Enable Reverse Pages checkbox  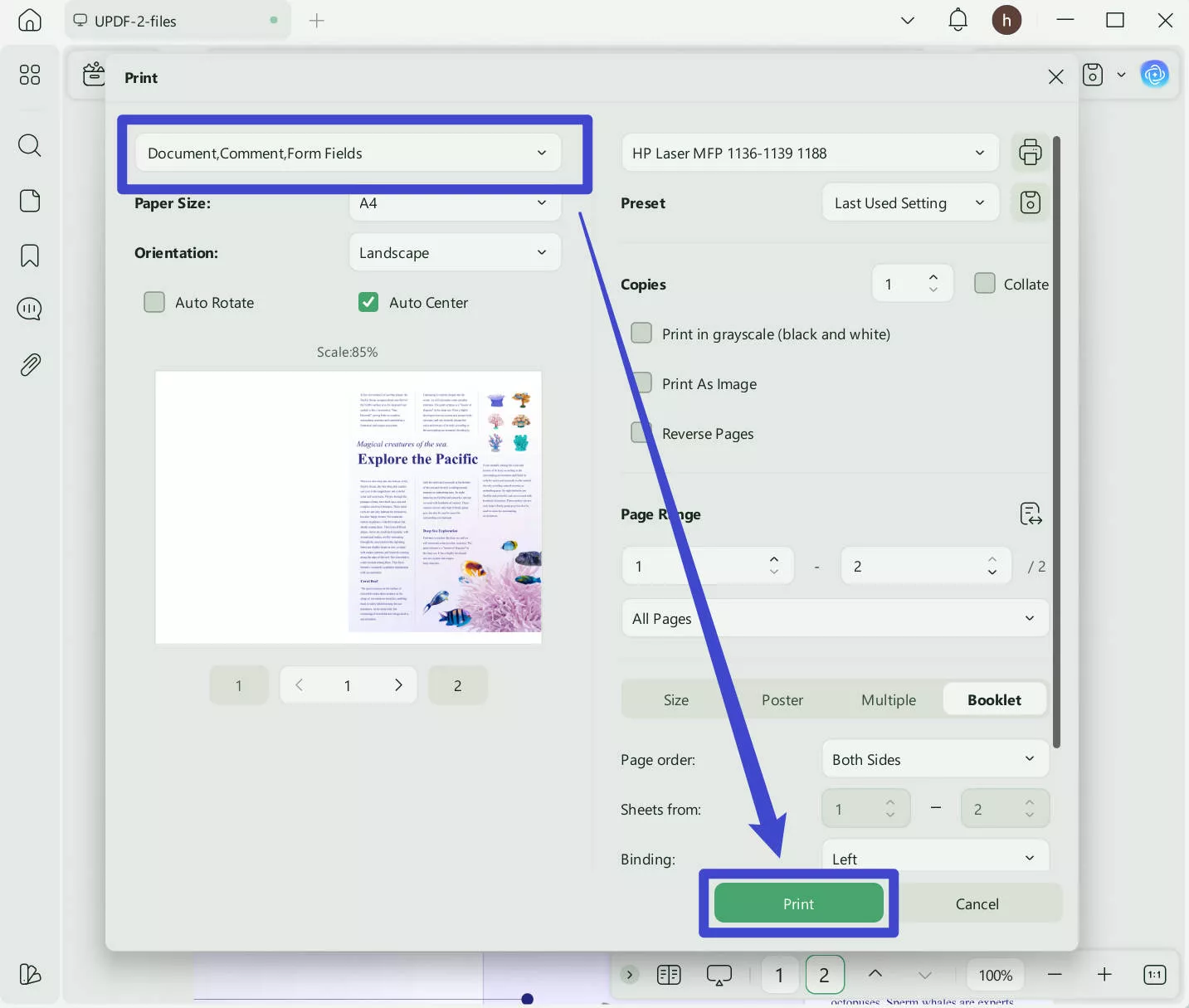click(641, 433)
